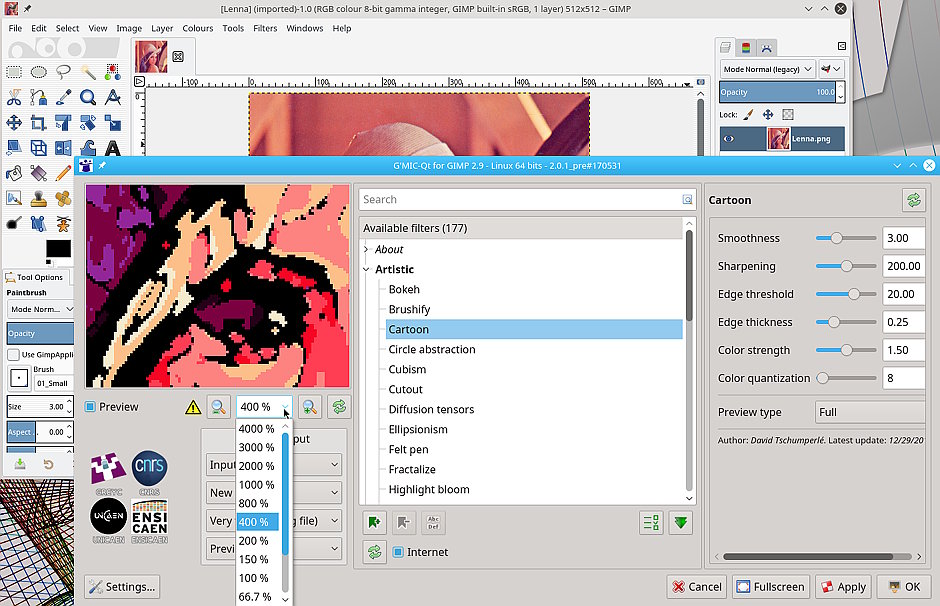The image size is (940, 606).
Task: Choose the Clone stamp tool
Action: tap(38, 198)
